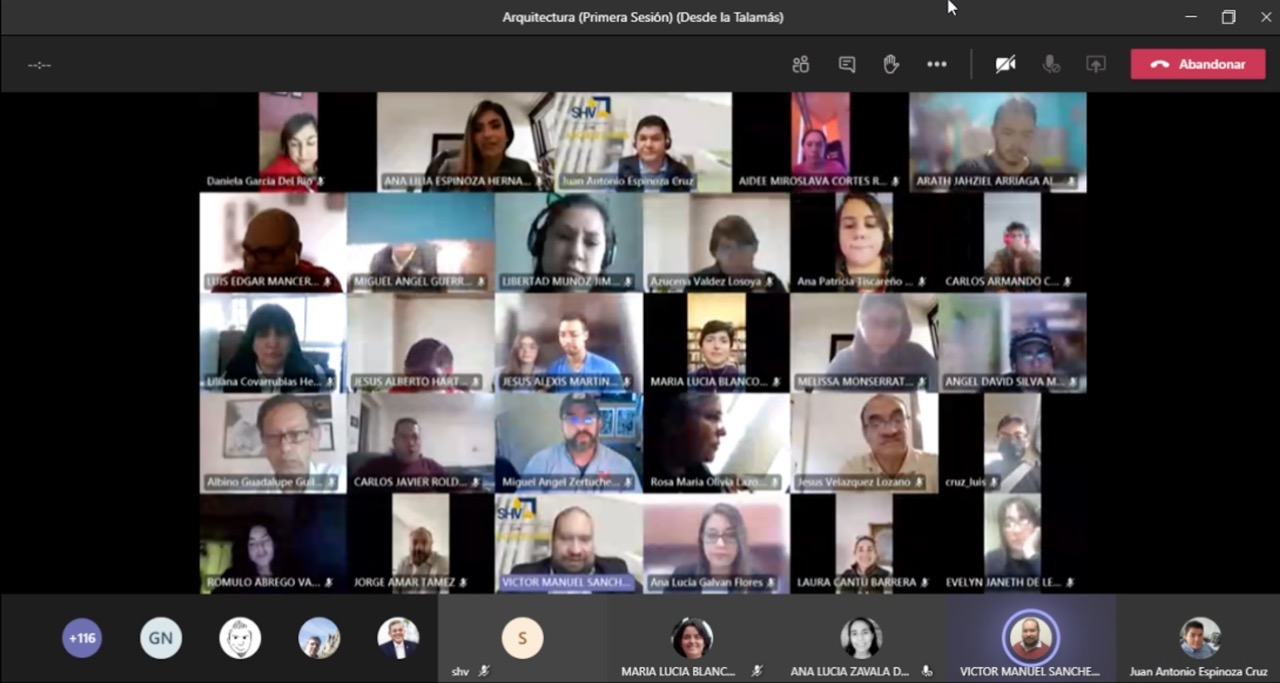
Task: Open the more actions ellipsis menu
Action: (x=936, y=64)
